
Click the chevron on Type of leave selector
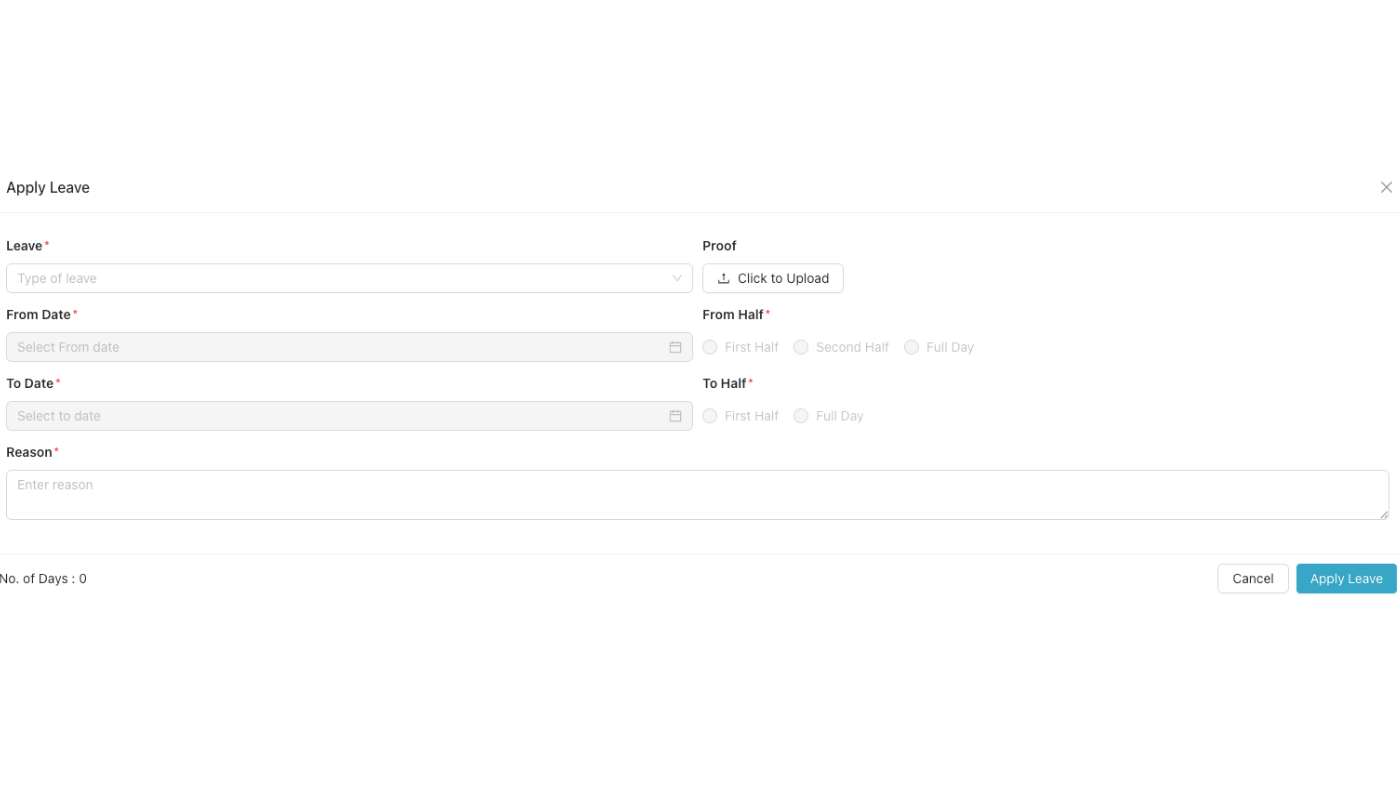coord(676,278)
